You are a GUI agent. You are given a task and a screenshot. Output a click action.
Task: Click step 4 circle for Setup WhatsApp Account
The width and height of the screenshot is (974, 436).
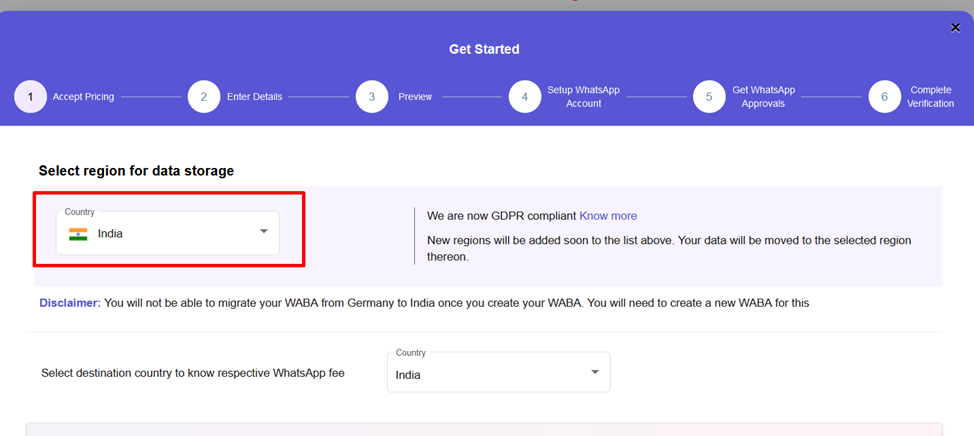pyautogui.click(x=525, y=97)
